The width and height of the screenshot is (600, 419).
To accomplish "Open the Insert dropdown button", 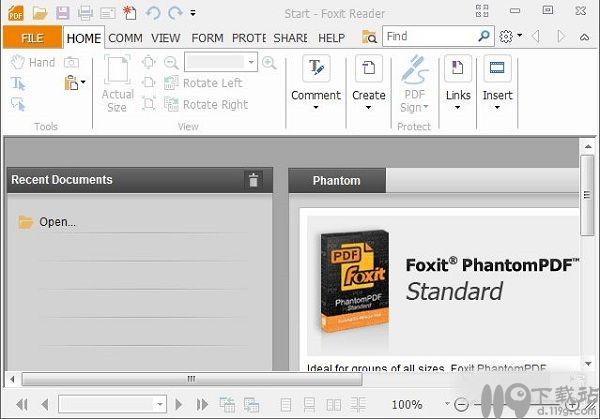I will pyautogui.click(x=497, y=83).
